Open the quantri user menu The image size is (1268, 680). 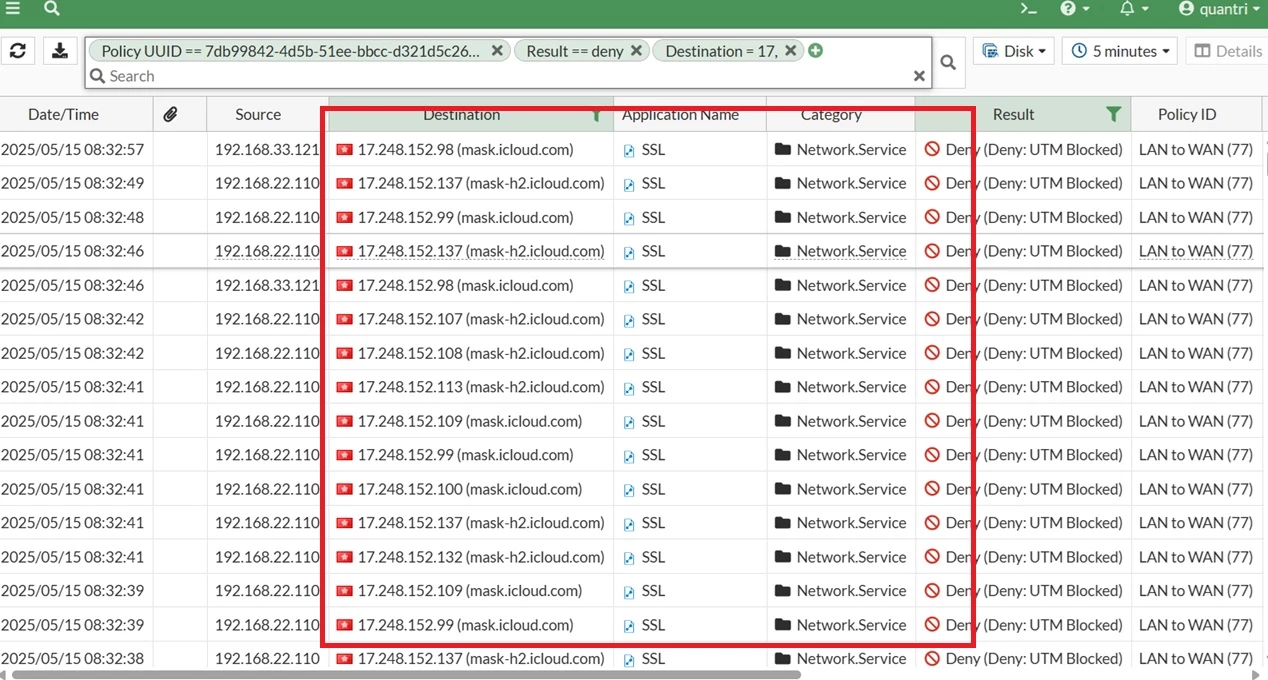[x=1219, y=8]
